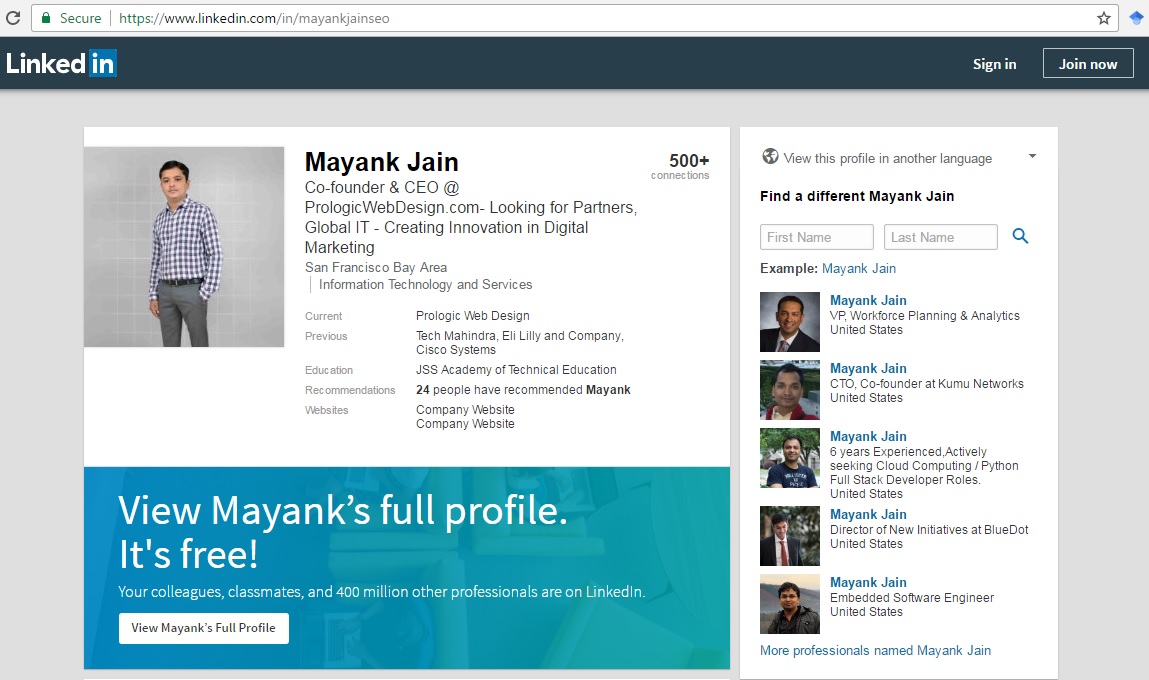Reload the page with browser refresh icon
The height and width of the screenshot is (680, 1149).
tap(13, 18)
